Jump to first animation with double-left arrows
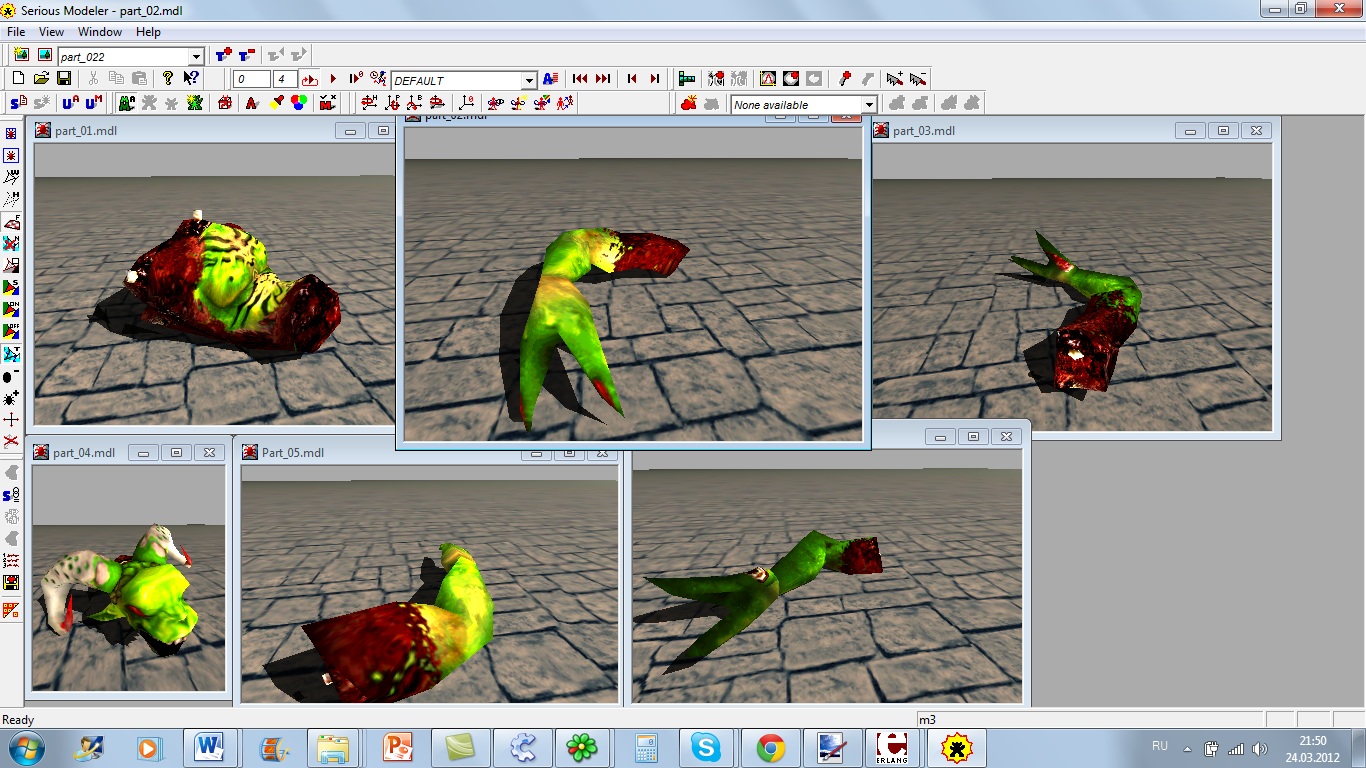 point(580,78)
